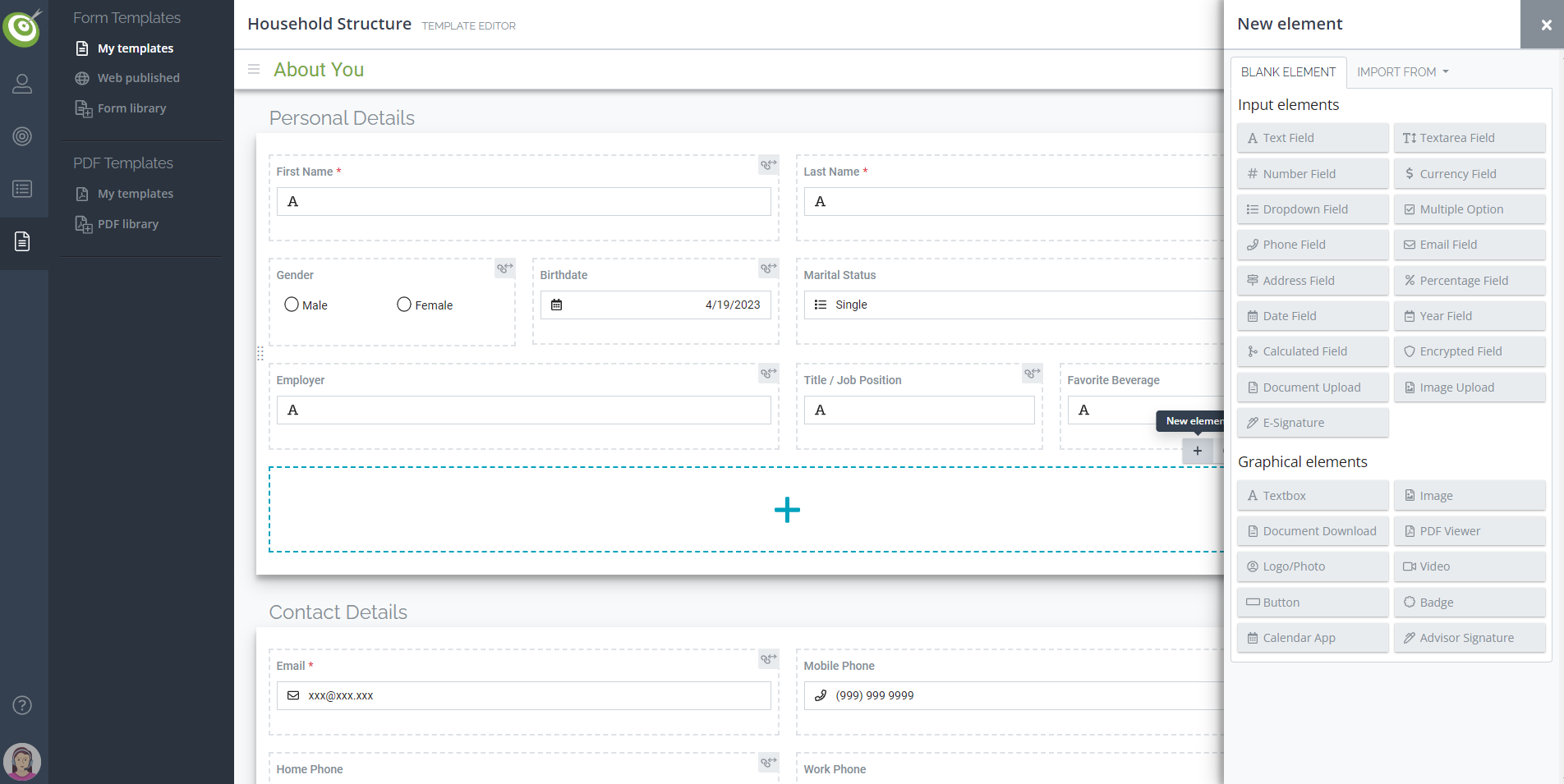Click the Employer text input field
Image resolution: width=1564 pixels, height=784 pixels.
[523, 410]
